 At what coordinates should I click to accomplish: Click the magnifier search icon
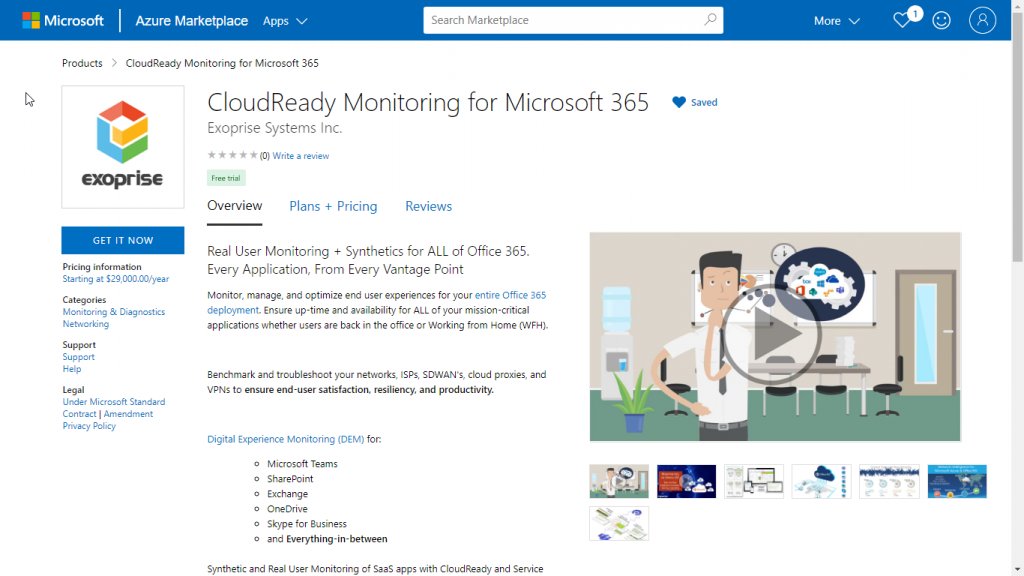(x=710, y=20)
